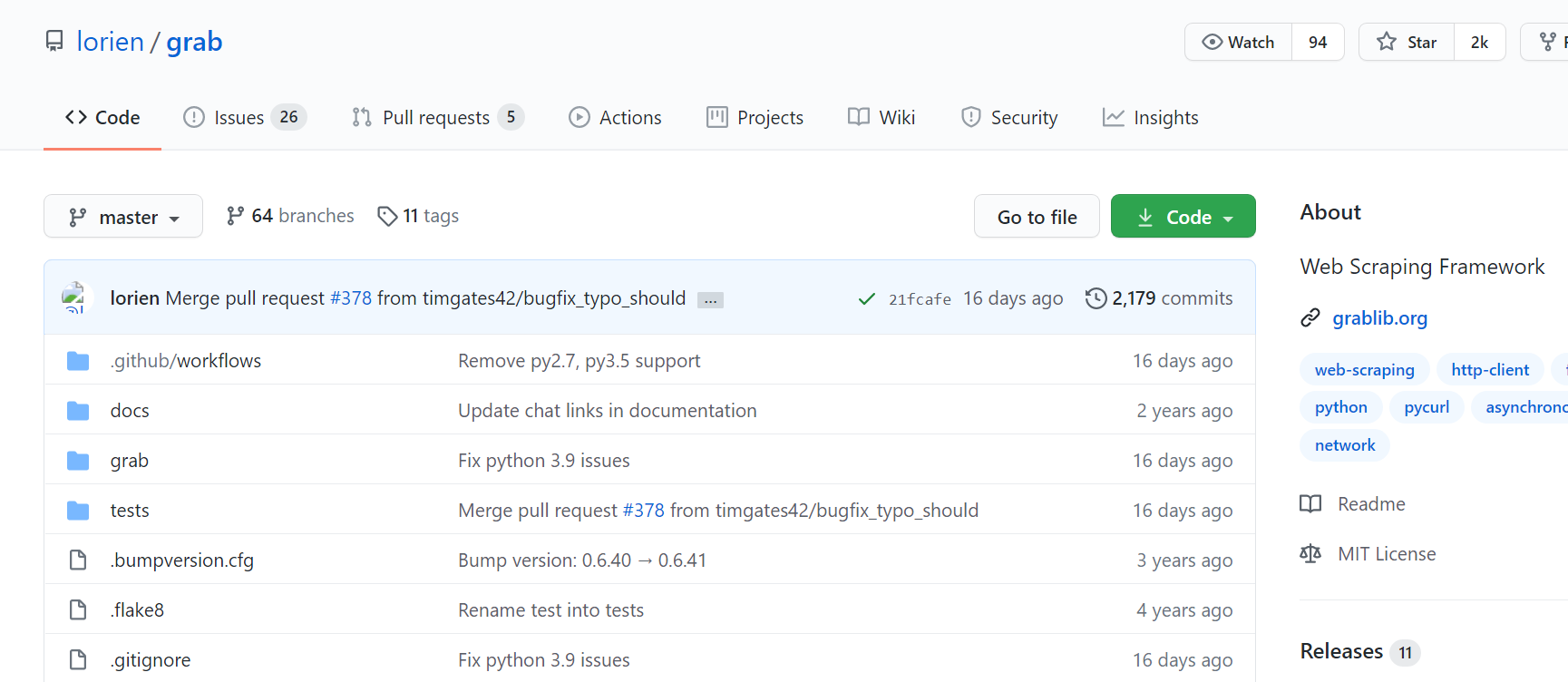Click the repository book icon beside lorien

coord(54,42)
